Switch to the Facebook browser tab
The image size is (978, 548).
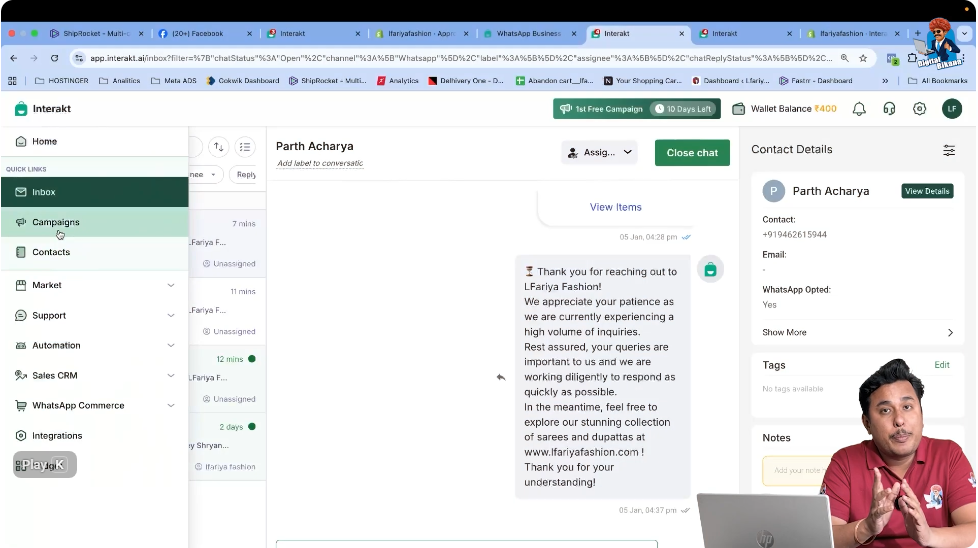click(204, 34)
